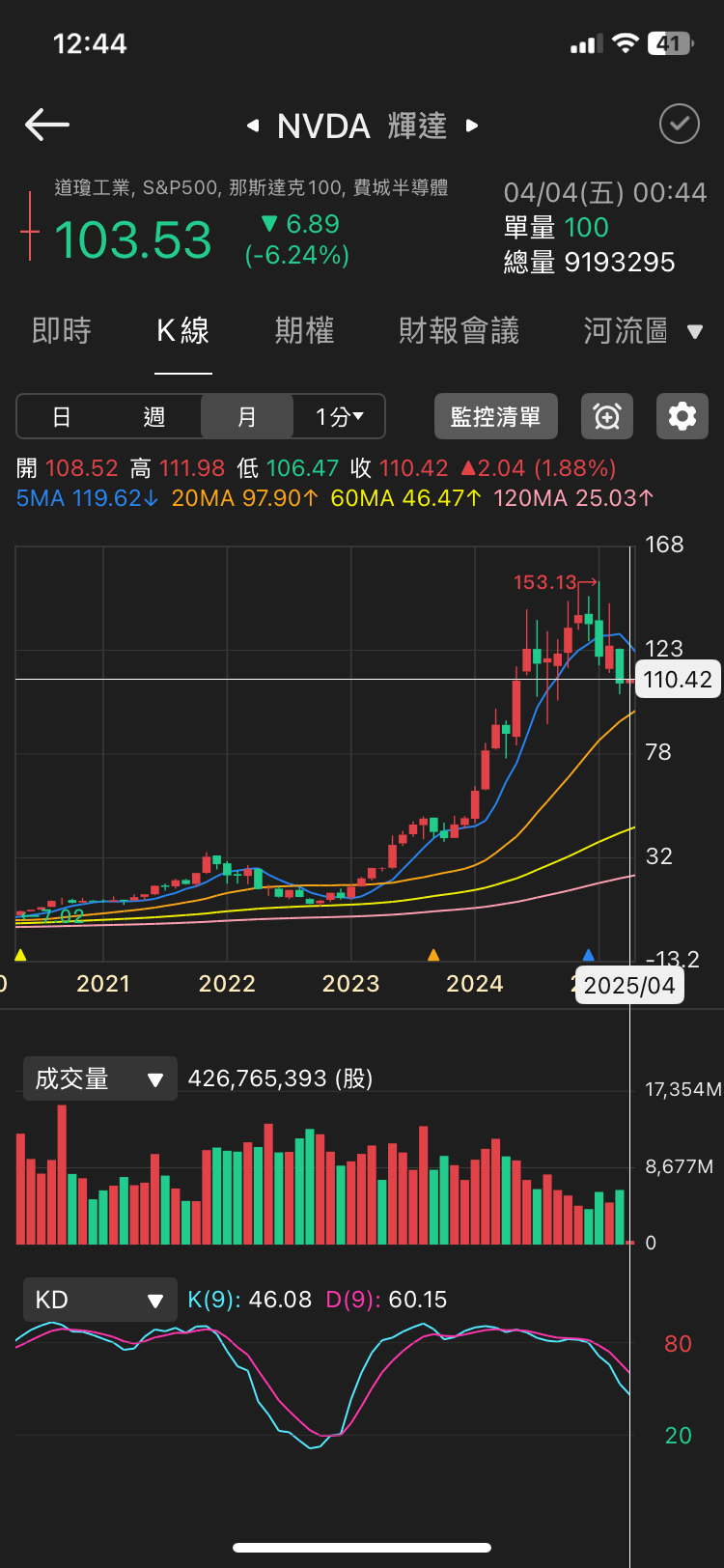The height and width of the screenshot is (1568, 724).
Task: Tap the orange triangle event marker
Action: (433, 955)
